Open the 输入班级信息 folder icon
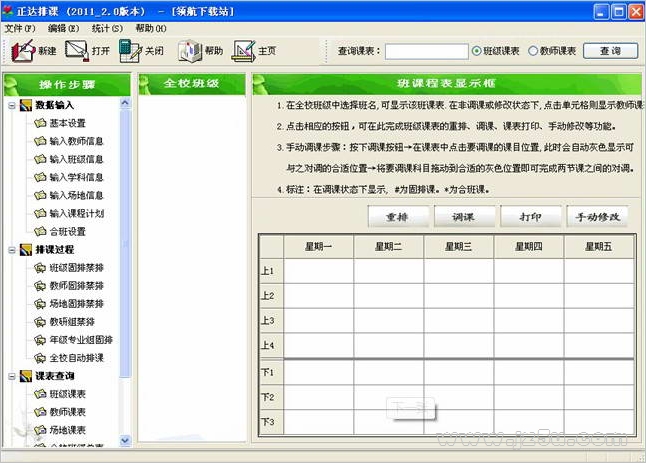The height and width of the screenshot is (463, 646). (40, 159)
